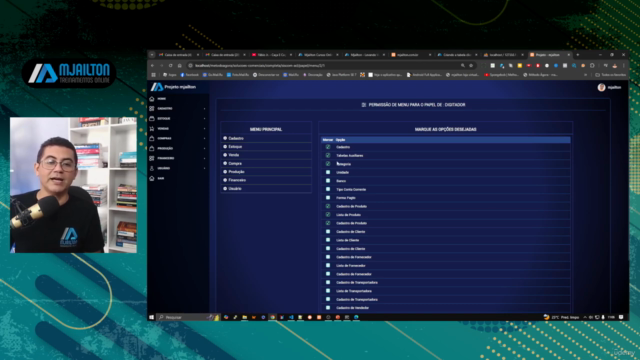
Task: Open the tab search dropdown at the far left of the tab strip
Action: 152,55
